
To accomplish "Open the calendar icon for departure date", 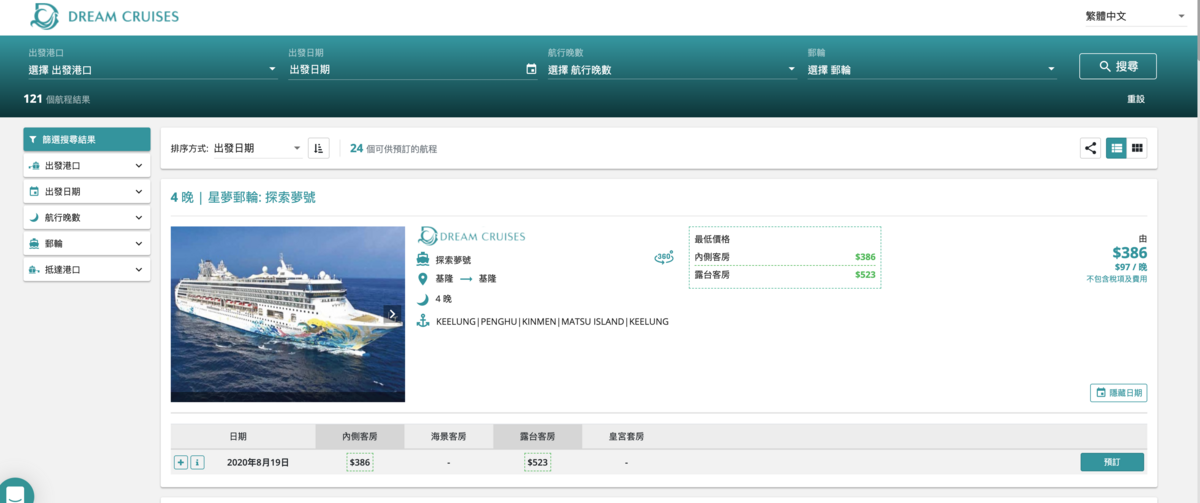I will (x=531, y=69).
